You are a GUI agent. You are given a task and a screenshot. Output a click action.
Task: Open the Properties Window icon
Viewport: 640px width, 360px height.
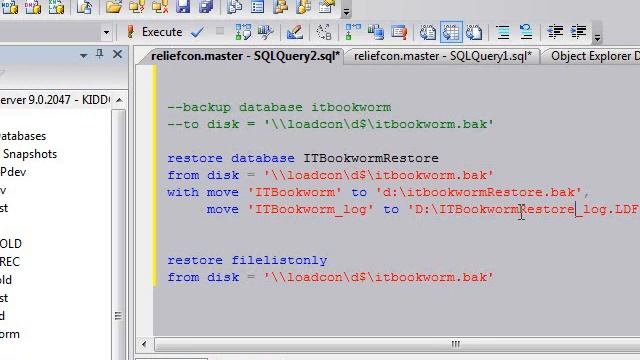tap(327, 7)
